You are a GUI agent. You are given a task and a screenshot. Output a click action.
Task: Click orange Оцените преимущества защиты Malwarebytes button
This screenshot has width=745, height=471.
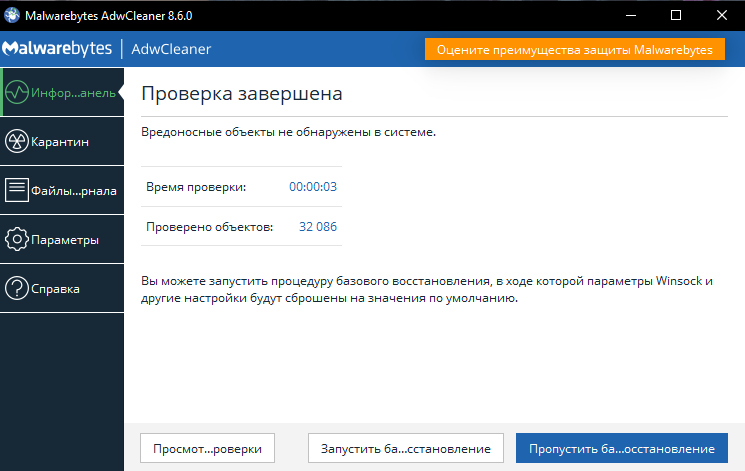[x=575, y=49]
